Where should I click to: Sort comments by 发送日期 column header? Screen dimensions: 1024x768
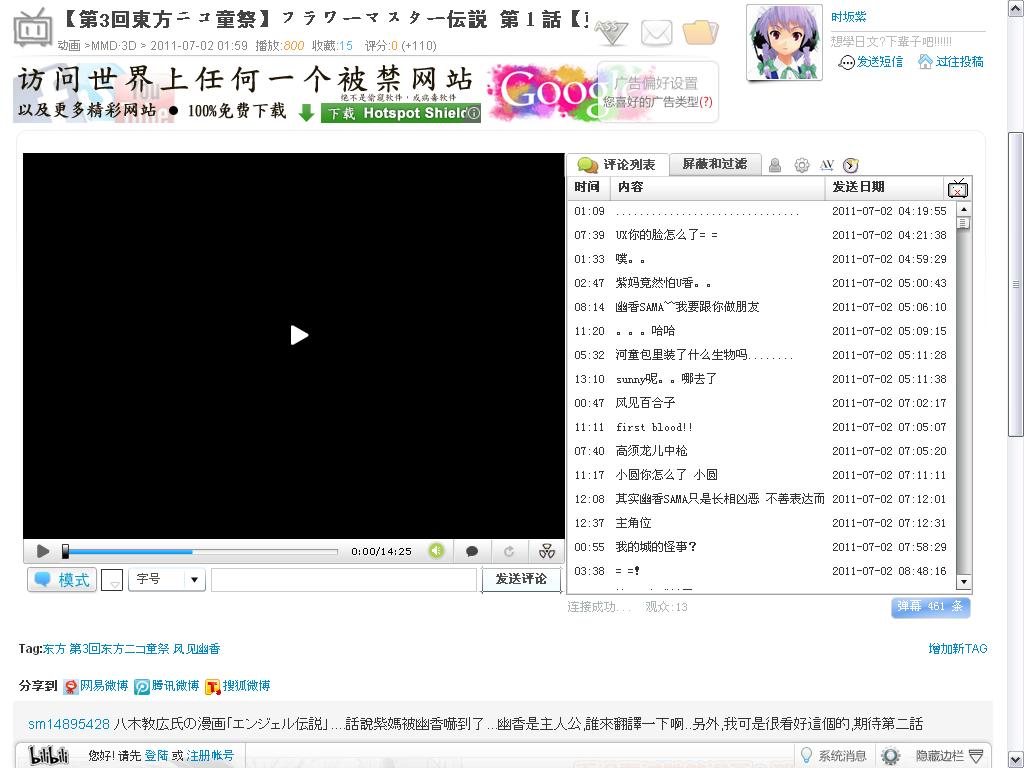point(886,187)
